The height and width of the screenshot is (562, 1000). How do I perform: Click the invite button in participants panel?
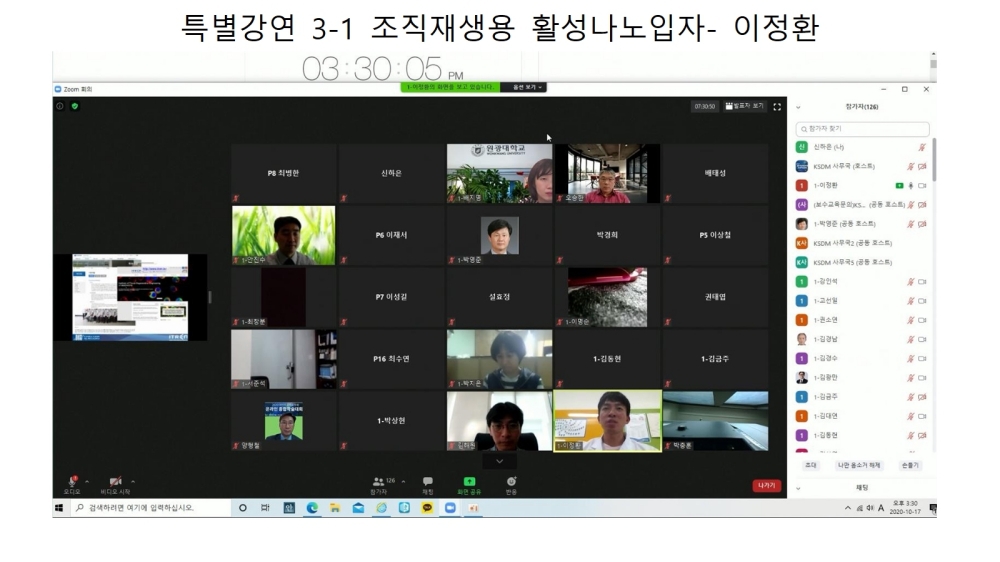tap(810, 466)
